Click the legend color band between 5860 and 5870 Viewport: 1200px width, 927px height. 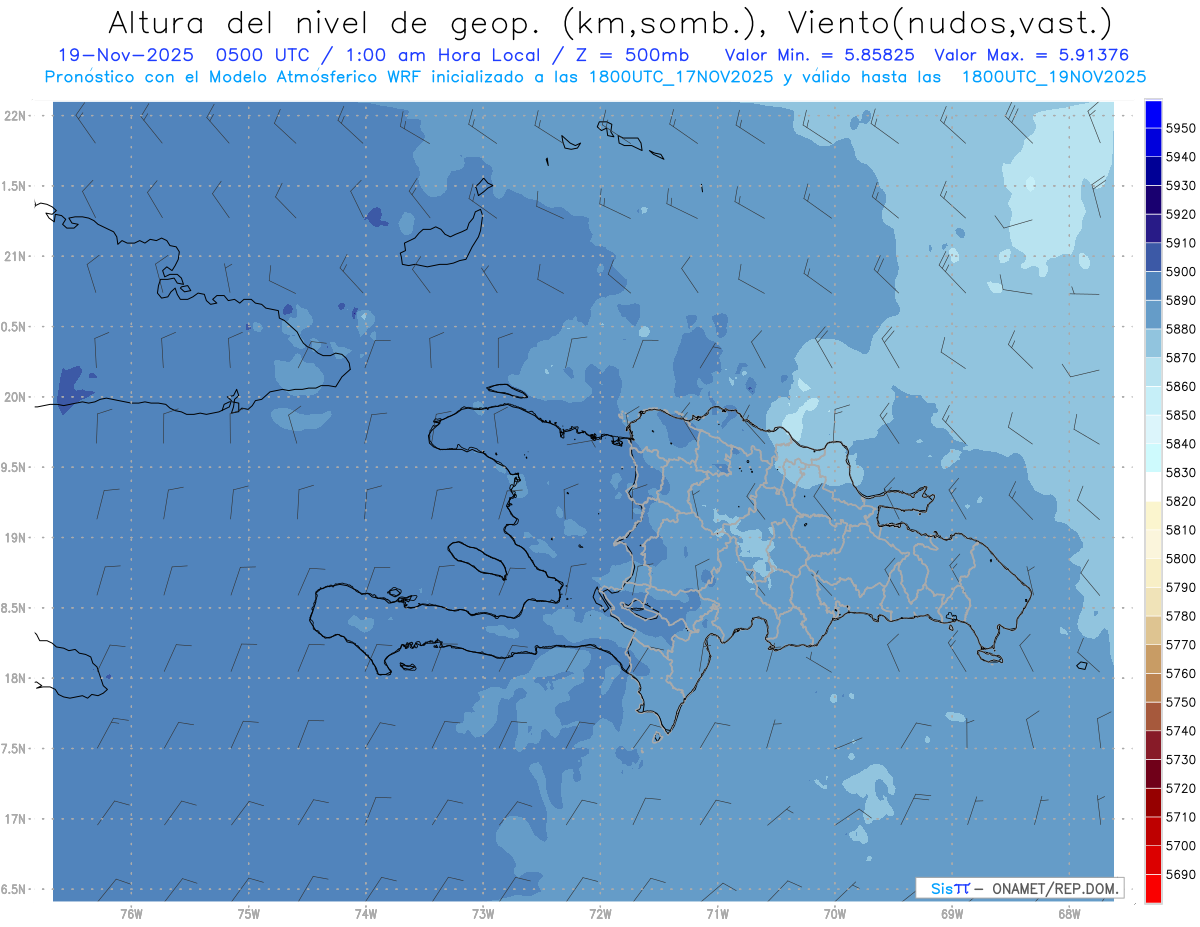point(1153,372)
